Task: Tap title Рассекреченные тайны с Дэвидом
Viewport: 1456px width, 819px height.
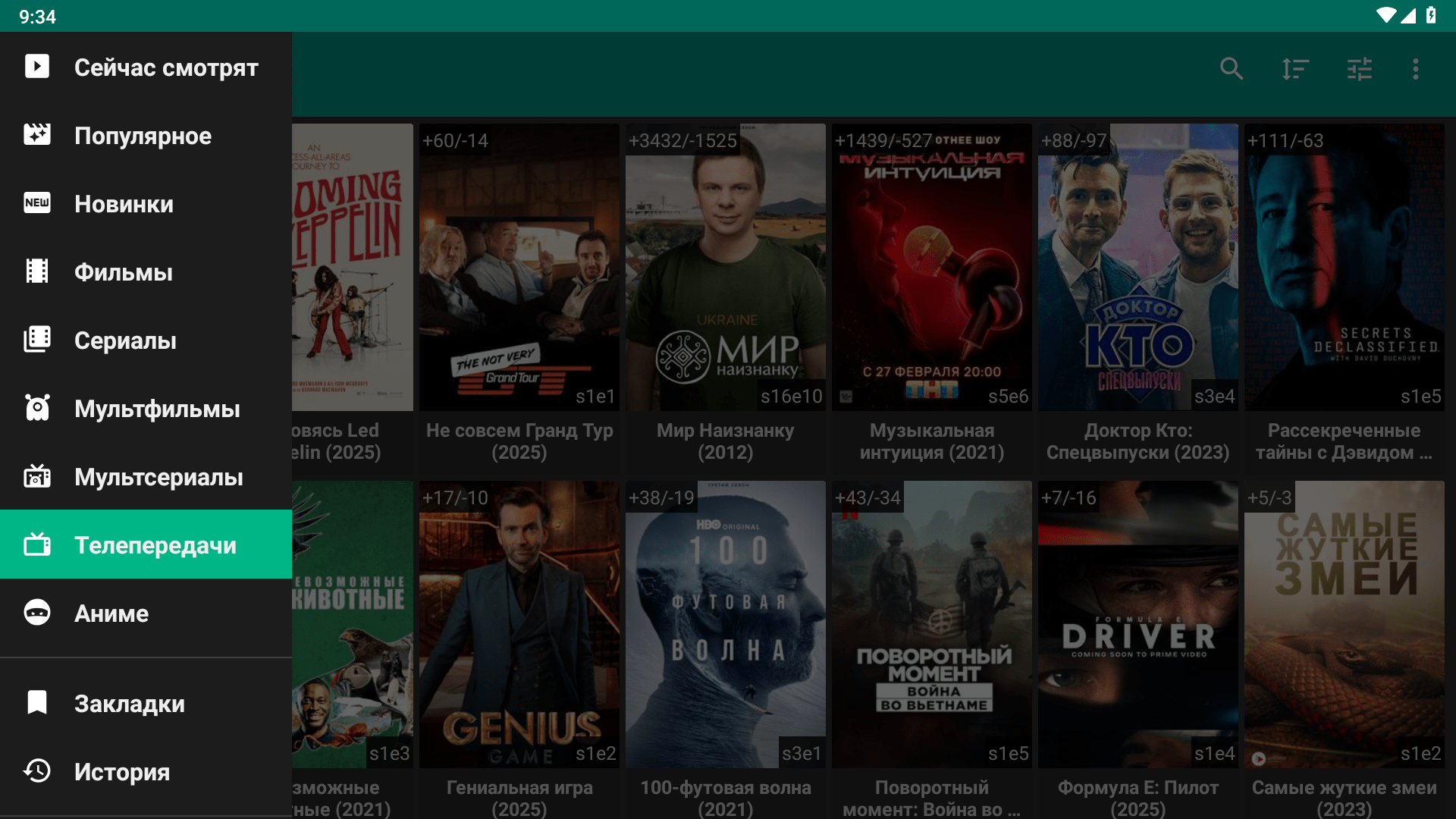Action: [1345, 441]
